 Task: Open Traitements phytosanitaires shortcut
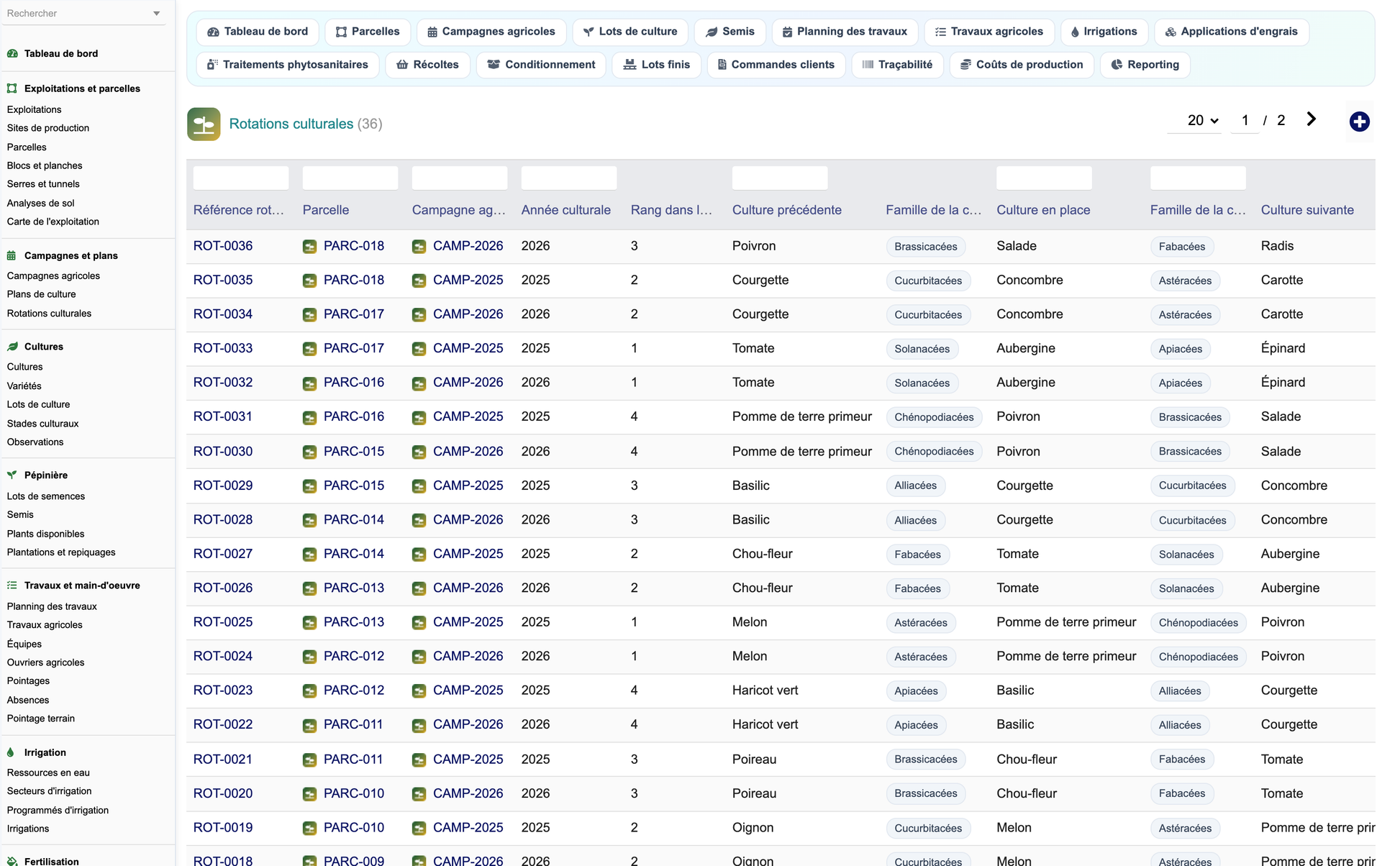tap(288, 65)
